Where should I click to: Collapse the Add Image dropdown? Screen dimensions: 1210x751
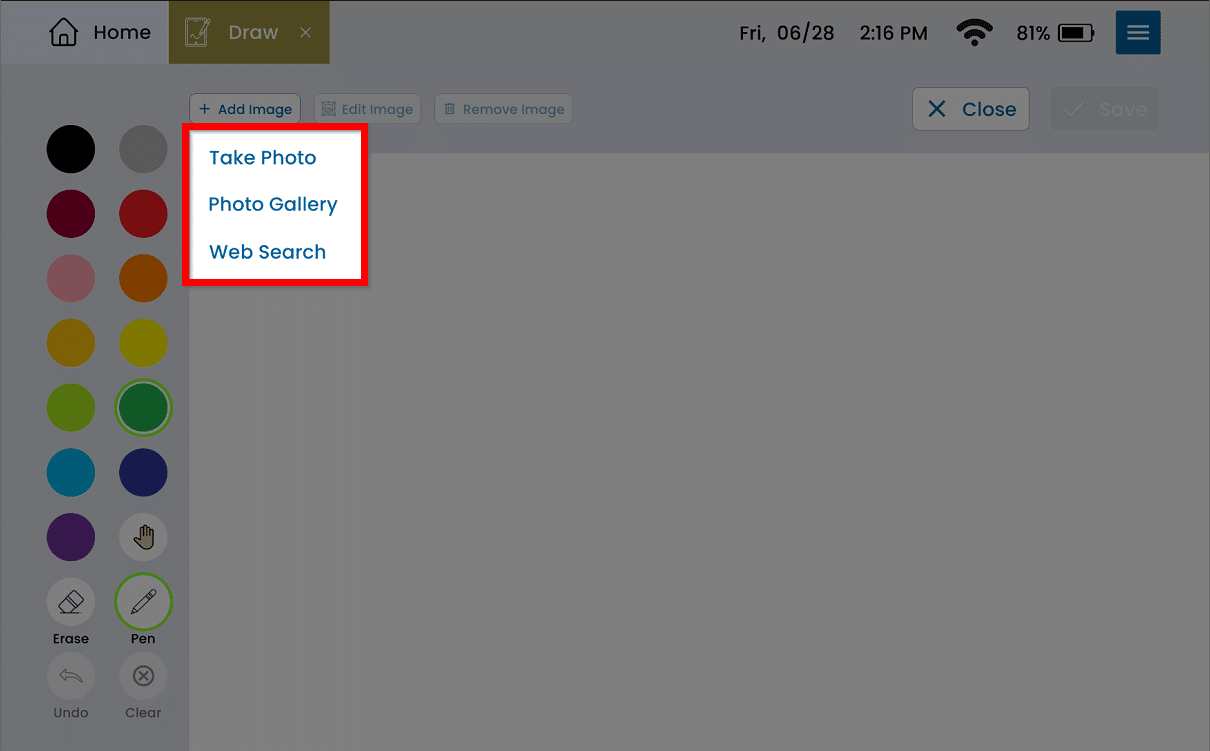pyautogui.click(x=245, y=109)
